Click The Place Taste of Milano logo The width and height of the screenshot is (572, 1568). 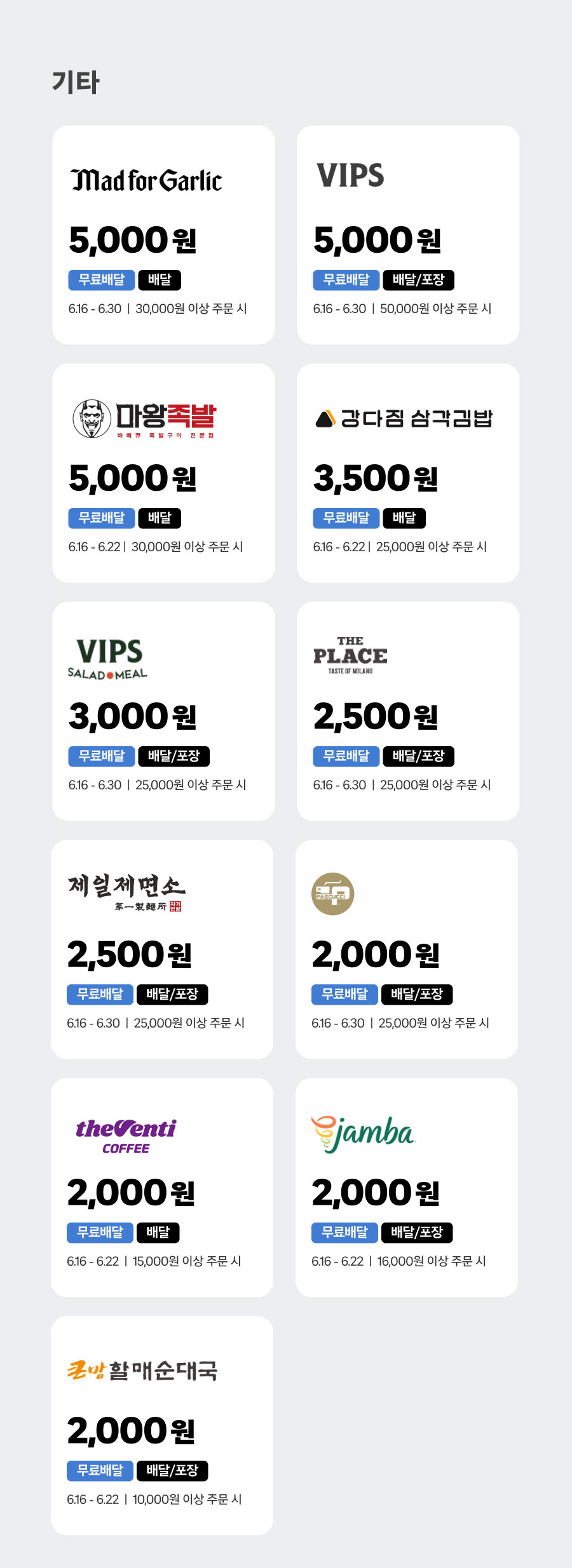350,655
